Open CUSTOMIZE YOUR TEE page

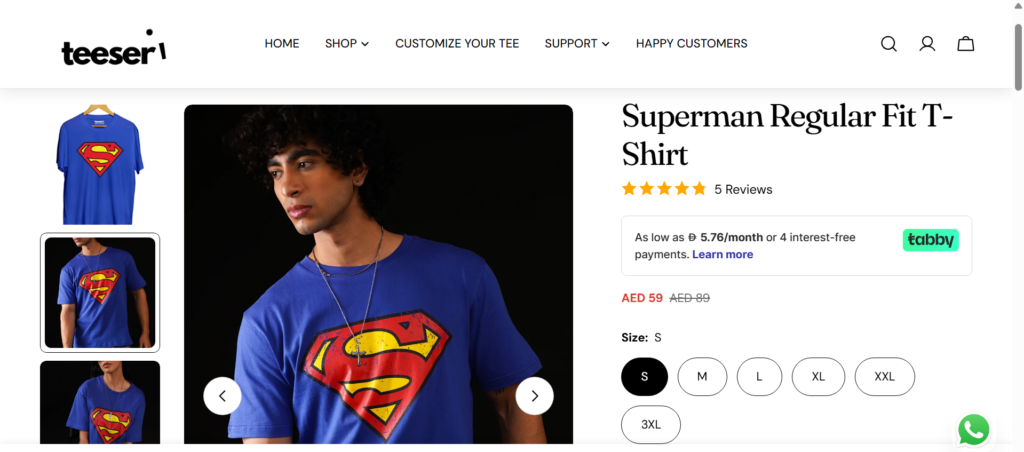coord(457,44)
